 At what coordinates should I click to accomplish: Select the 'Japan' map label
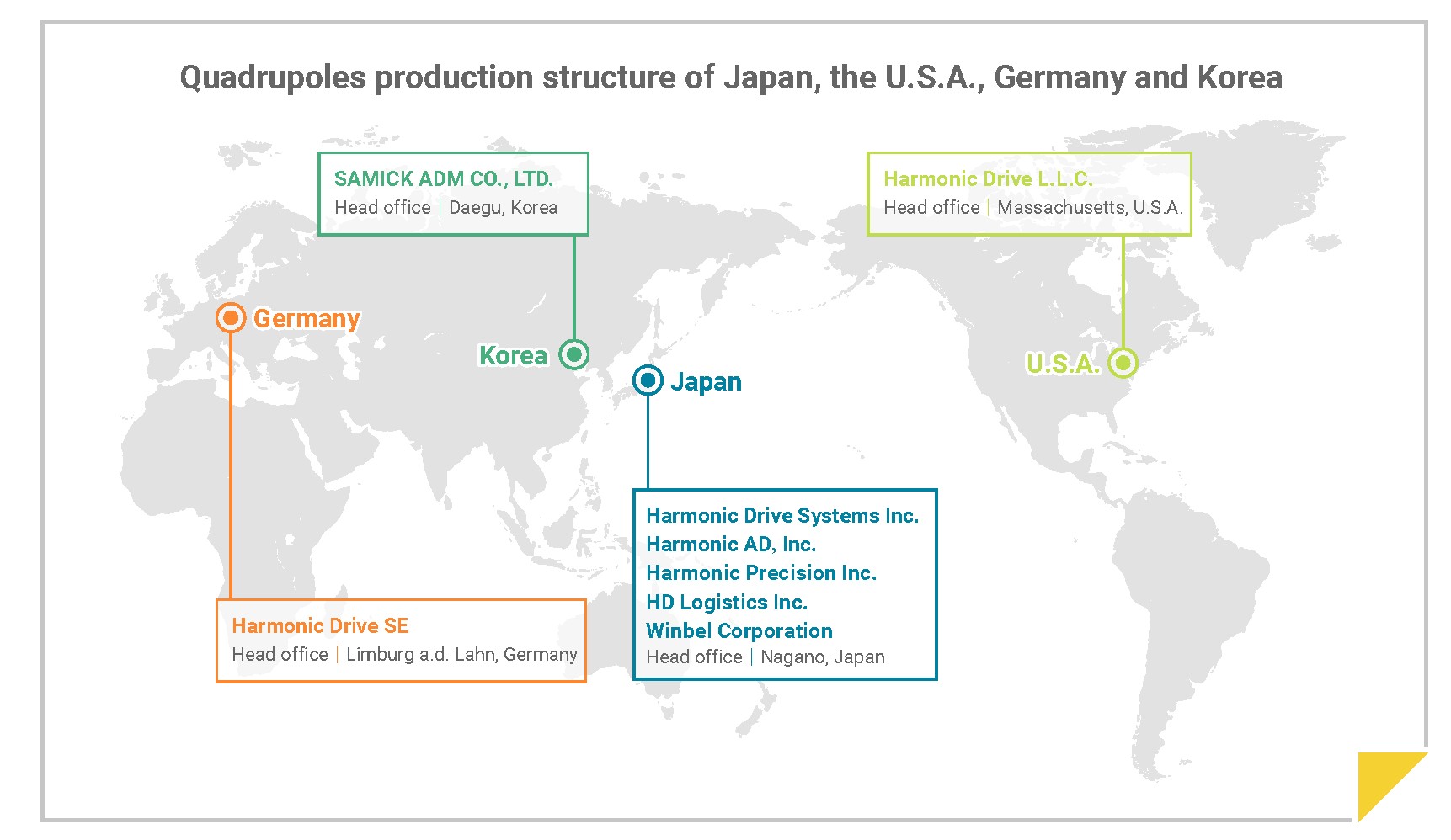tap(706, 382)
